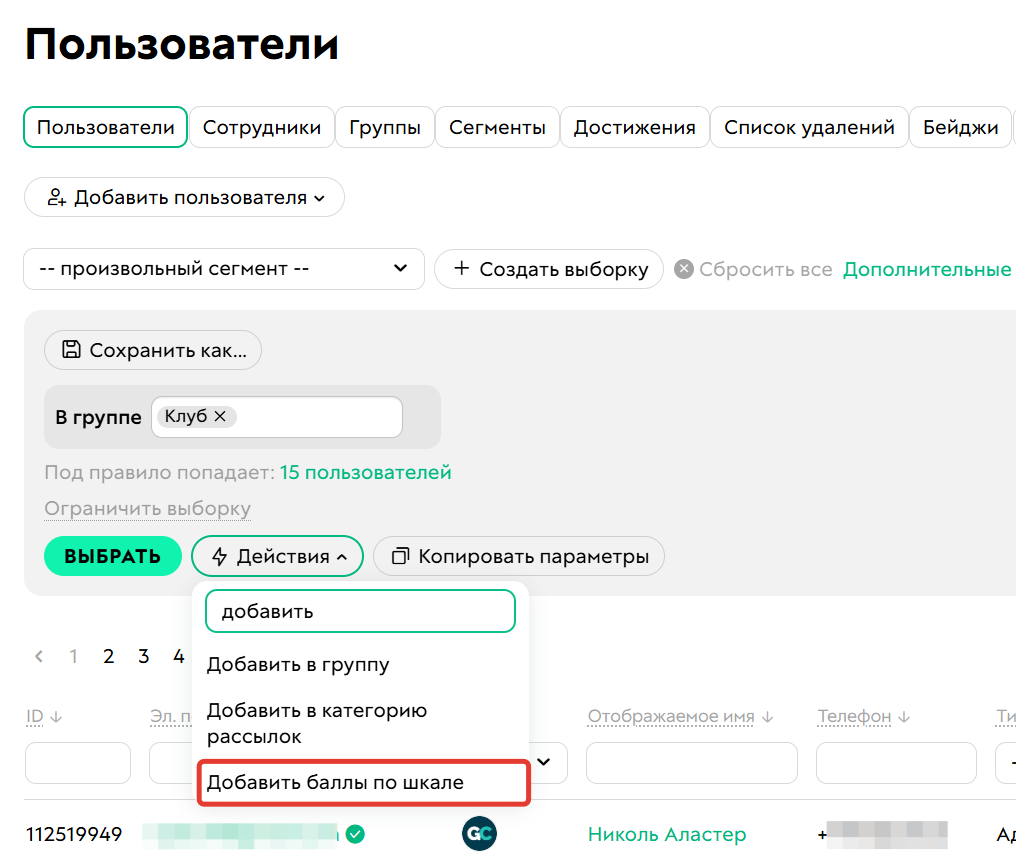Expand the "Добавить пользователя" dropdown
Image resolution: width=1016 pixels, height=866 pixels.
pyautogui.click(x=320, y=197)
